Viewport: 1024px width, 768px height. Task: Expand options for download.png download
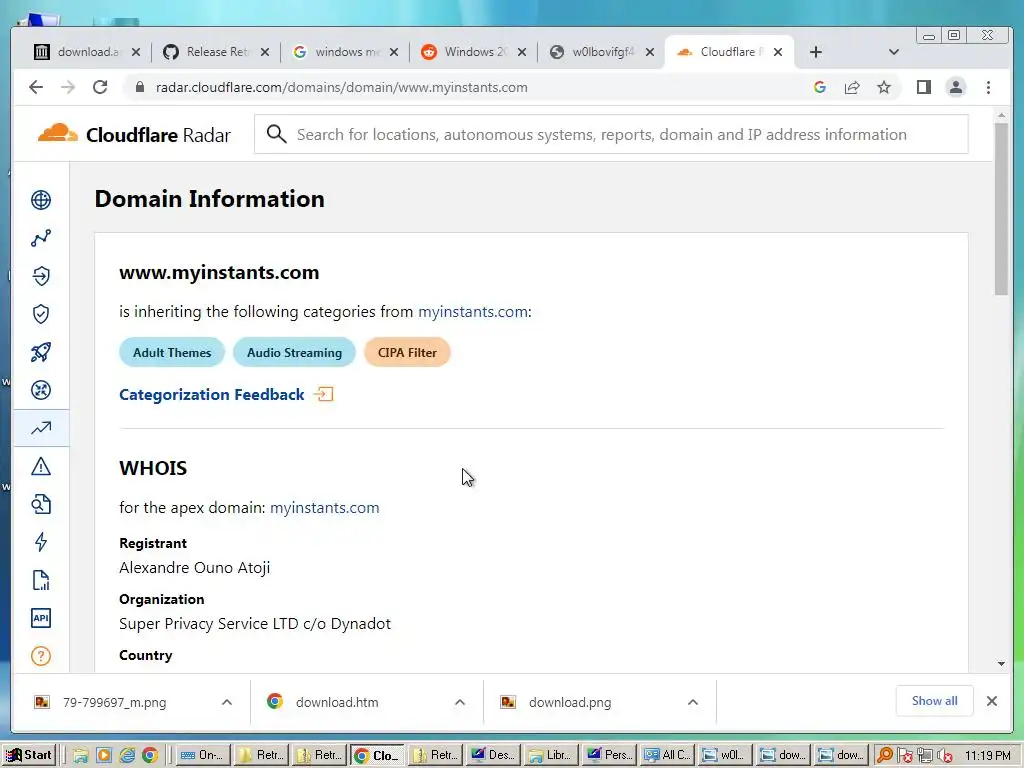coord(693,702)
